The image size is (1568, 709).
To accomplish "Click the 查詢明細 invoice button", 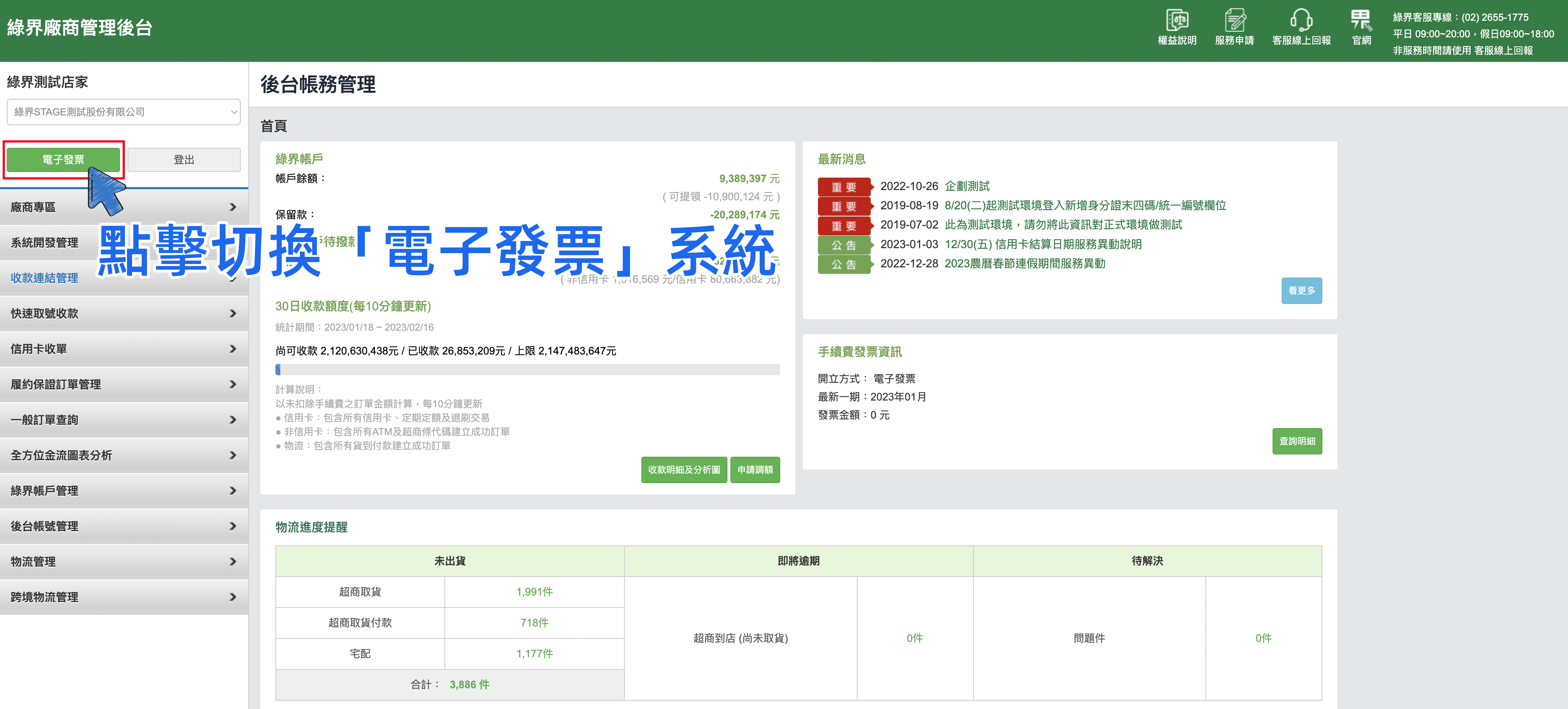I will [1296, 440].
